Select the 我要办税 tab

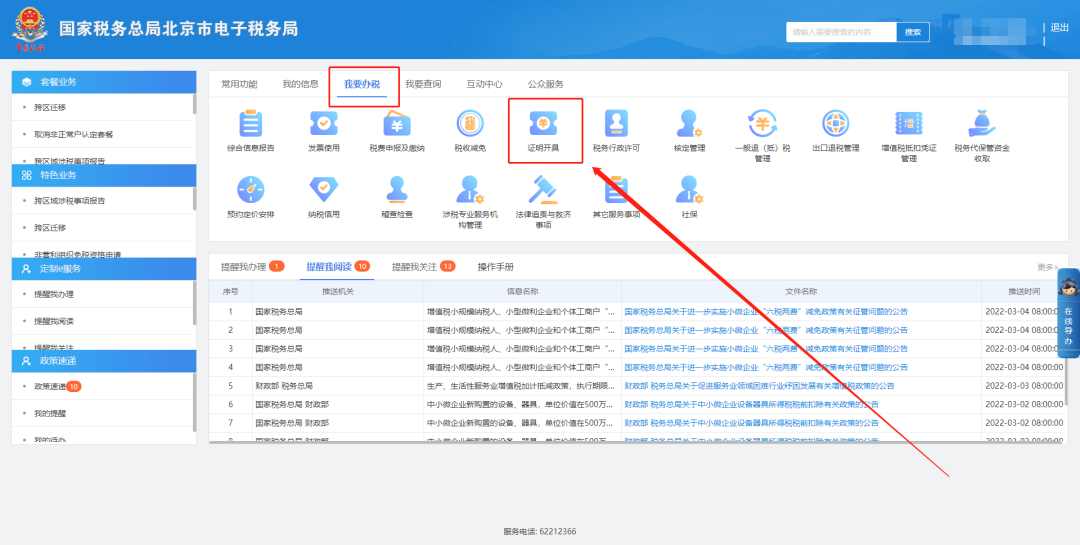pyautogui.click(x=362, y=84)
